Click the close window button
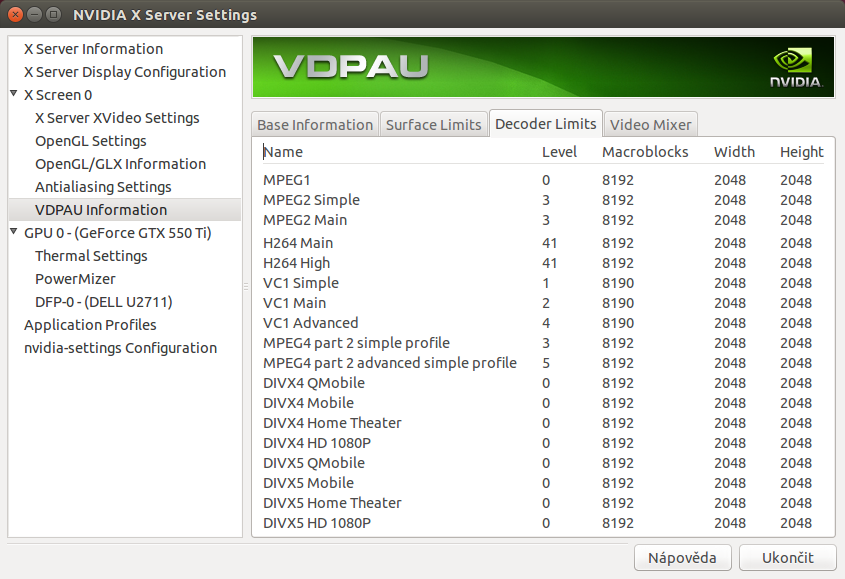Image resolution: width=845 pixels, height=579 pixels. (x=16, y=15)
